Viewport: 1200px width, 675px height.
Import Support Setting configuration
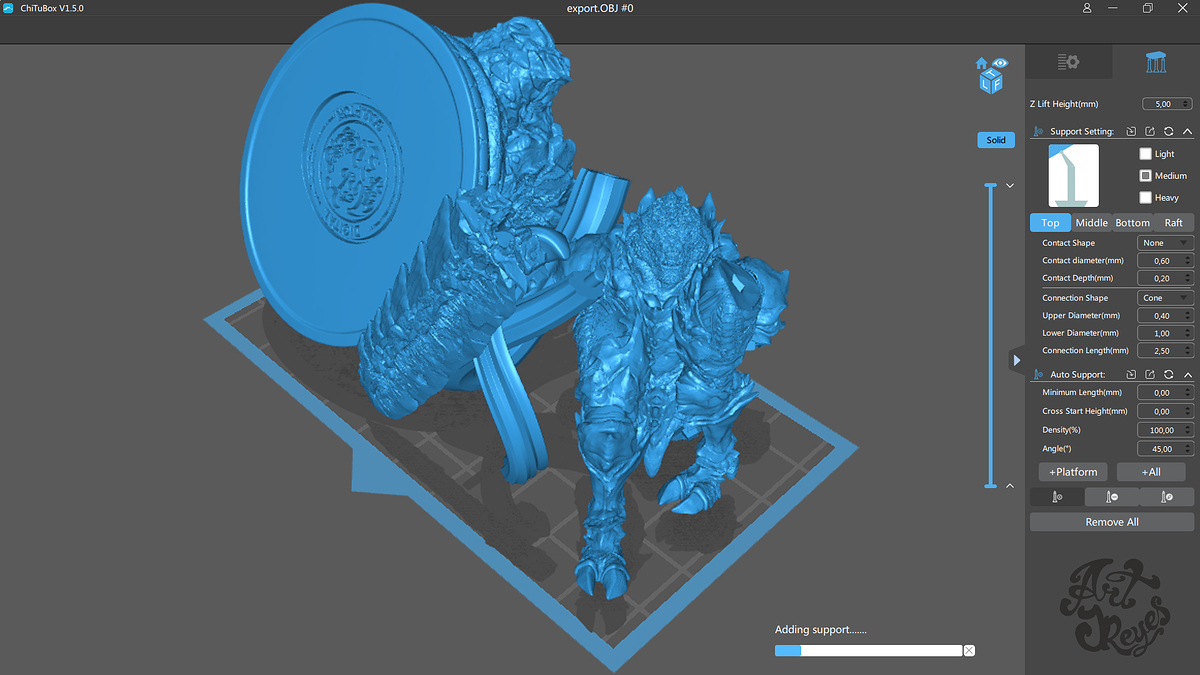click(1131, 132)
